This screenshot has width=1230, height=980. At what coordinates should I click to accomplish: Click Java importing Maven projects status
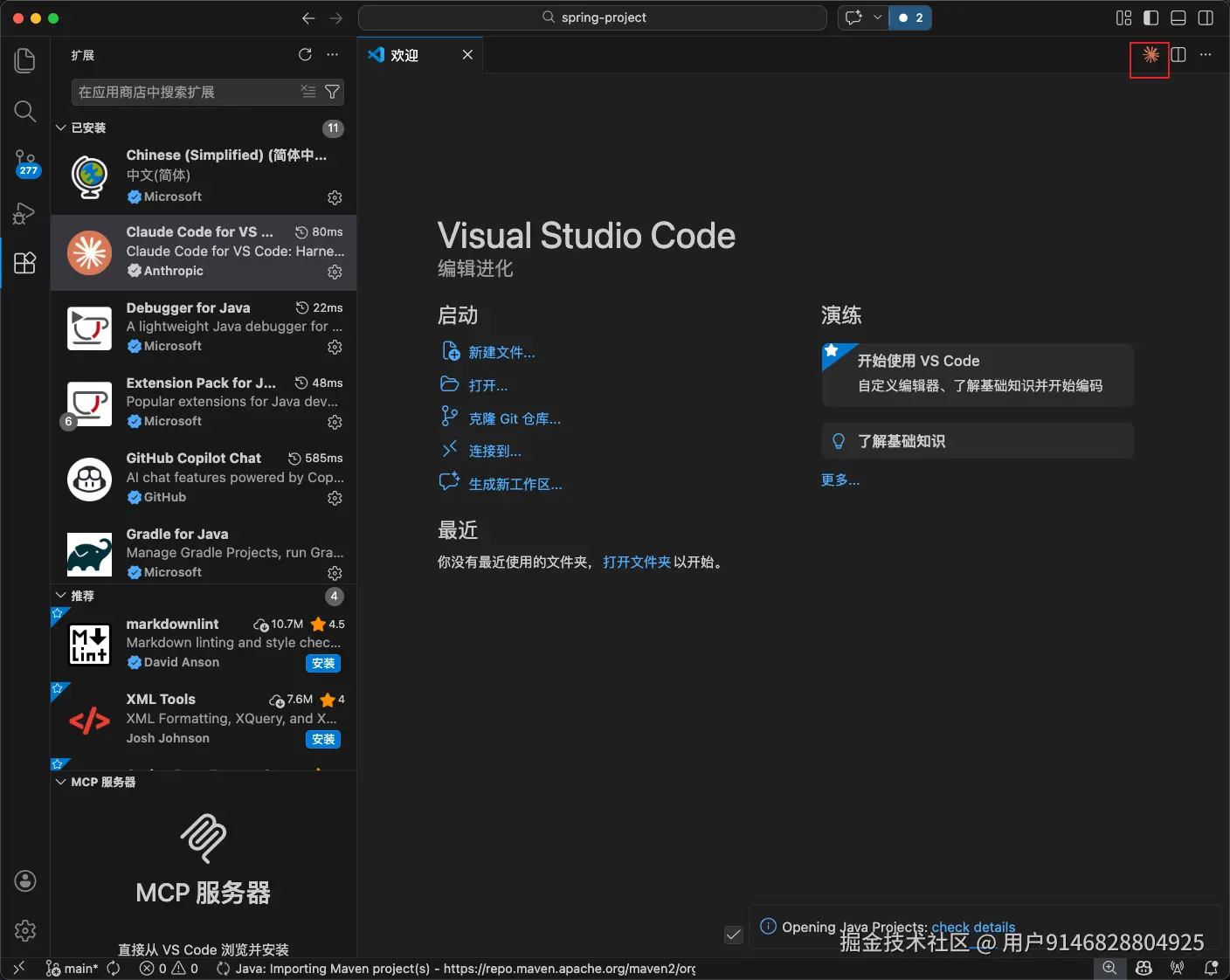pyautogui.click(x=456, y=968)
